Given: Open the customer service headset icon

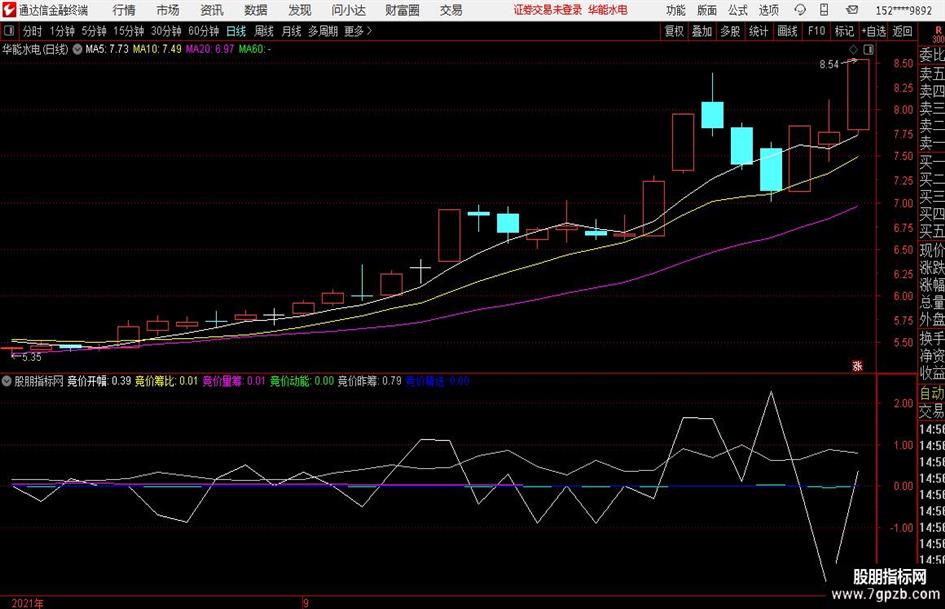Looking at the screenshot, I should tap(800, 10).
